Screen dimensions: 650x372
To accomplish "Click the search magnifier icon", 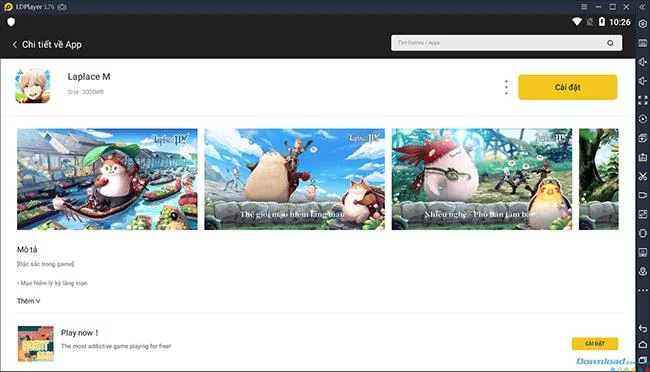I will [x=610, y=43].
